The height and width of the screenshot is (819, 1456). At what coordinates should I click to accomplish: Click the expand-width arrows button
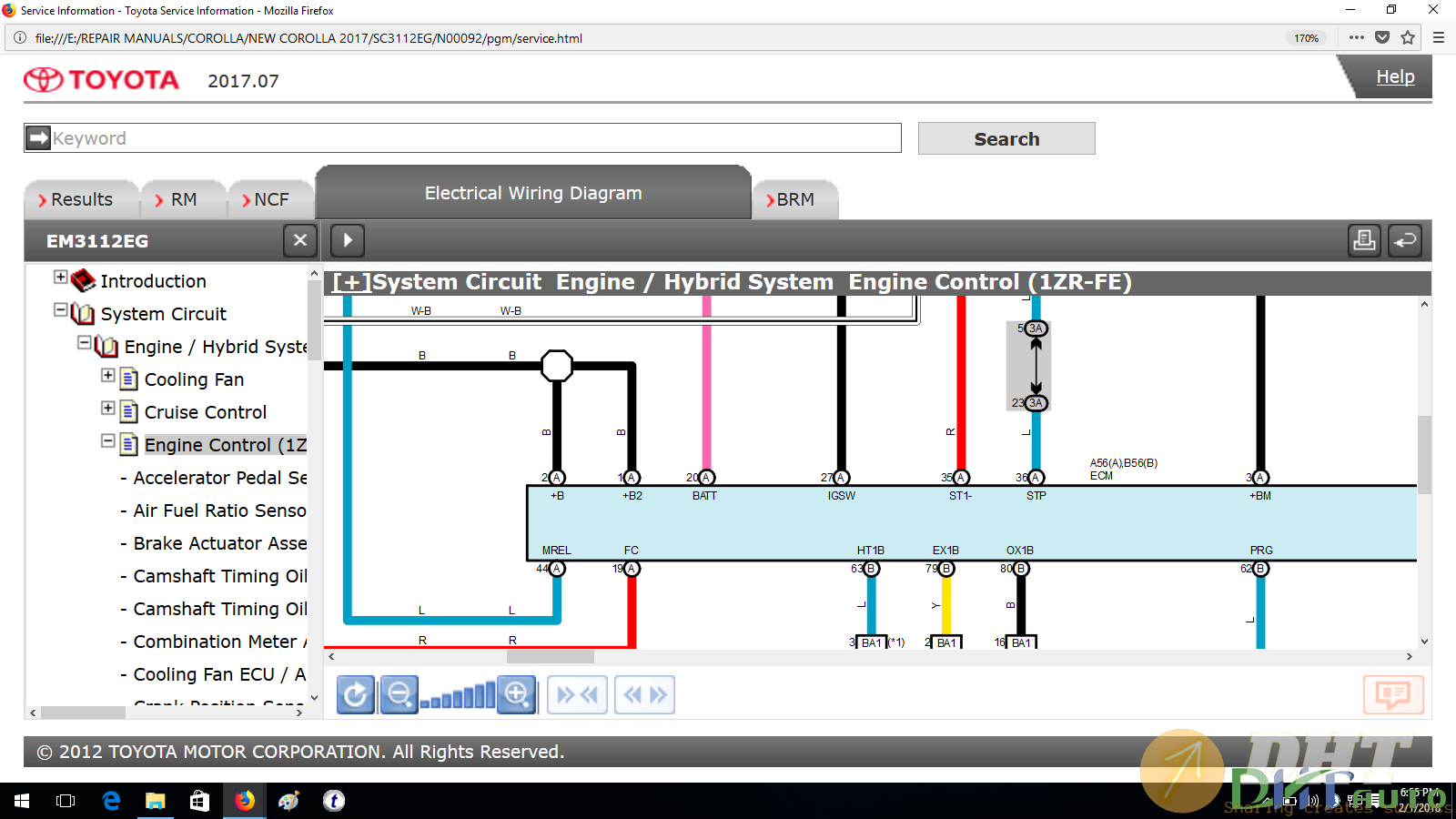tap(644, 695)
